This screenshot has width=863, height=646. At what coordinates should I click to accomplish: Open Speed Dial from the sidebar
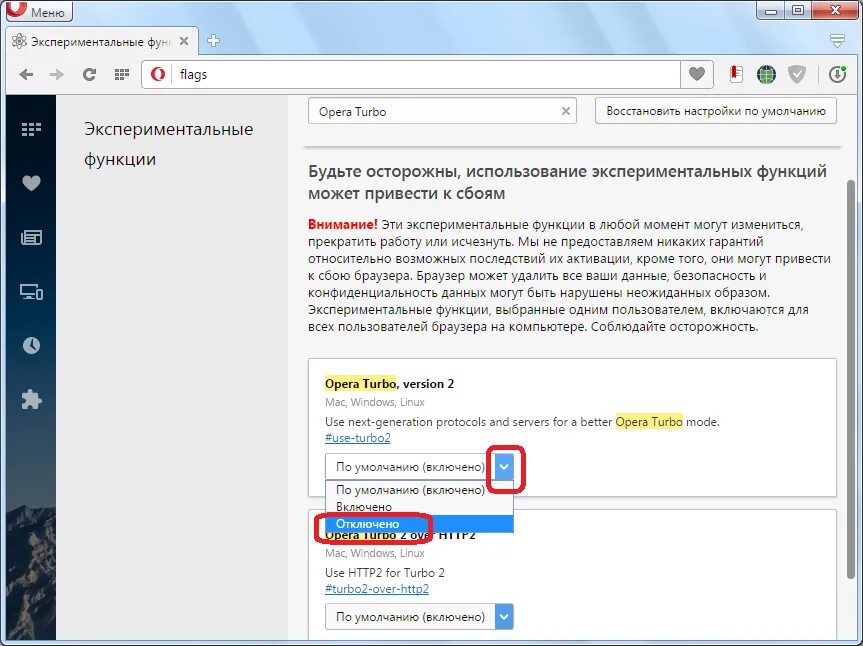click(x=31, y=129)
